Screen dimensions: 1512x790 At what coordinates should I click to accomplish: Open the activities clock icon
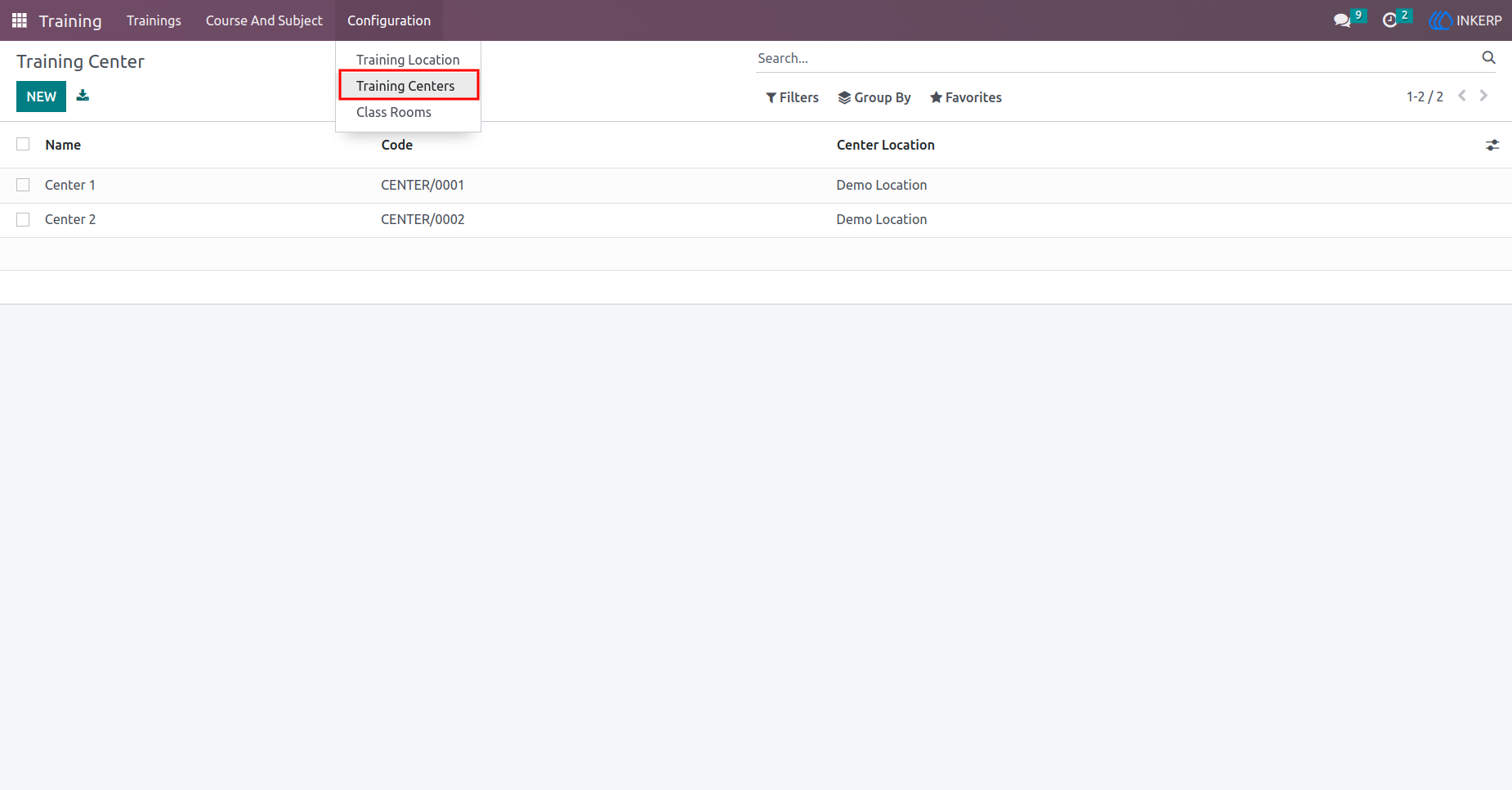pyautogui.click(x=1389, y=20)
